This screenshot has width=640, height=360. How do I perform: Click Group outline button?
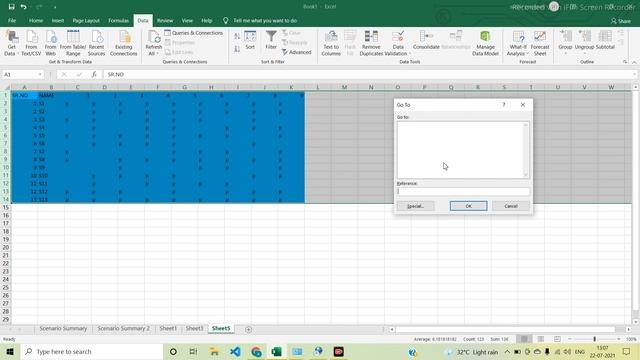[565, 41]
